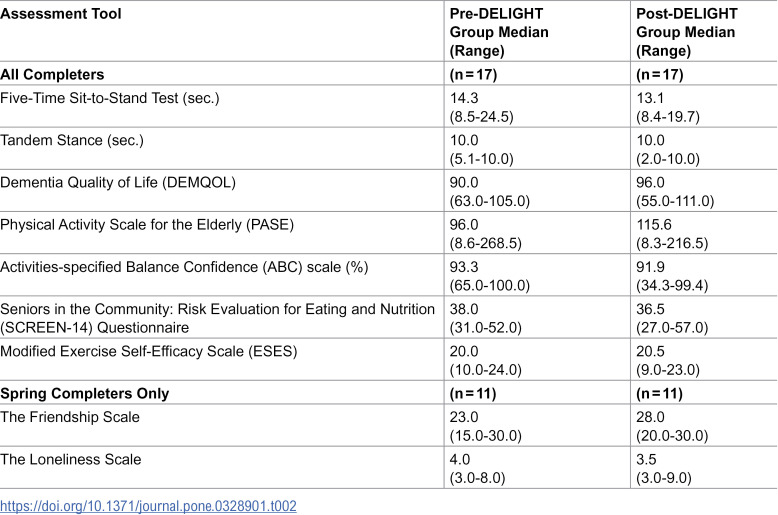Click the 14.3 pre-DELIGHT sit-to-stand value

point(464,98)
